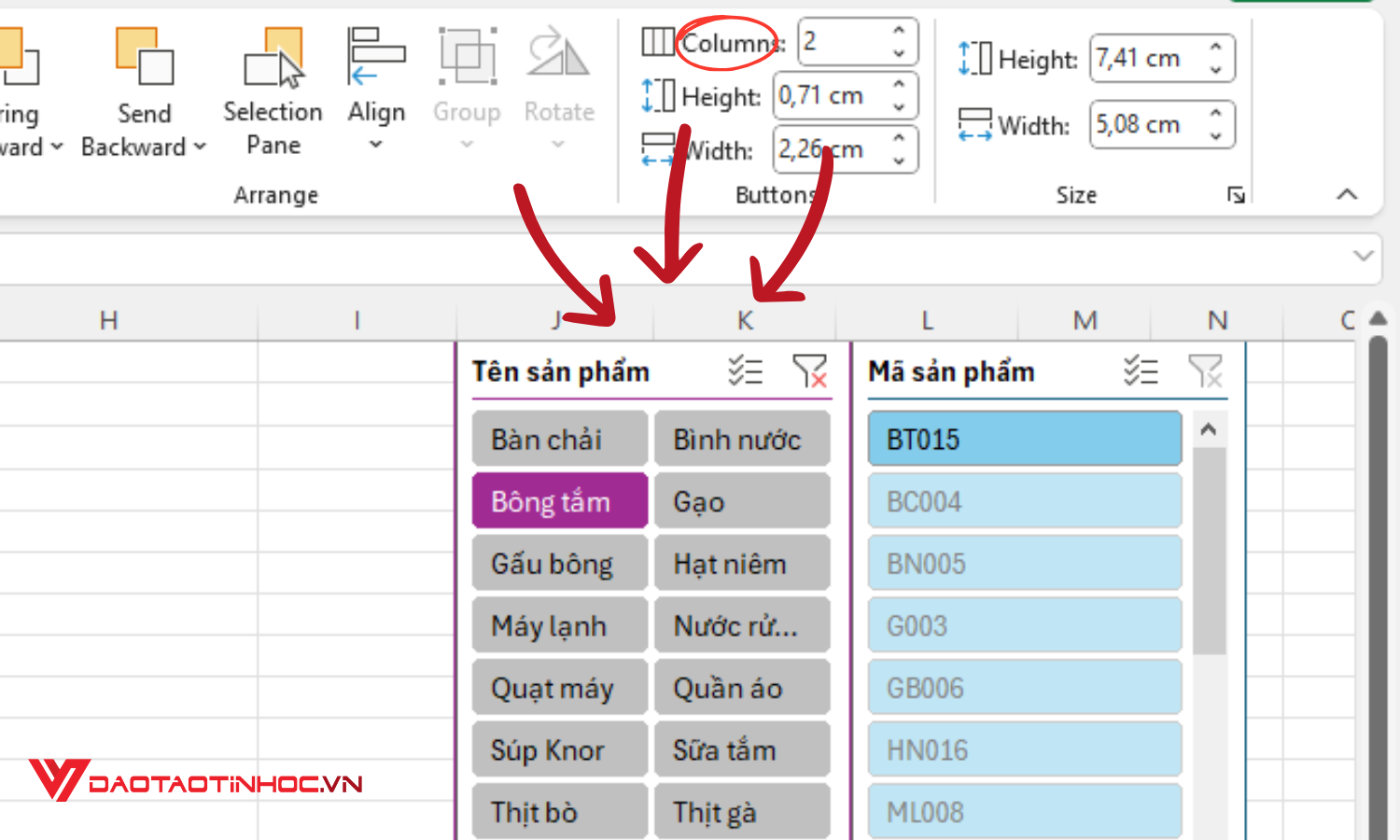Click the button Height icon beside 0,71 cm
Screen dimensions: 1400x840
tap(658, 94)
